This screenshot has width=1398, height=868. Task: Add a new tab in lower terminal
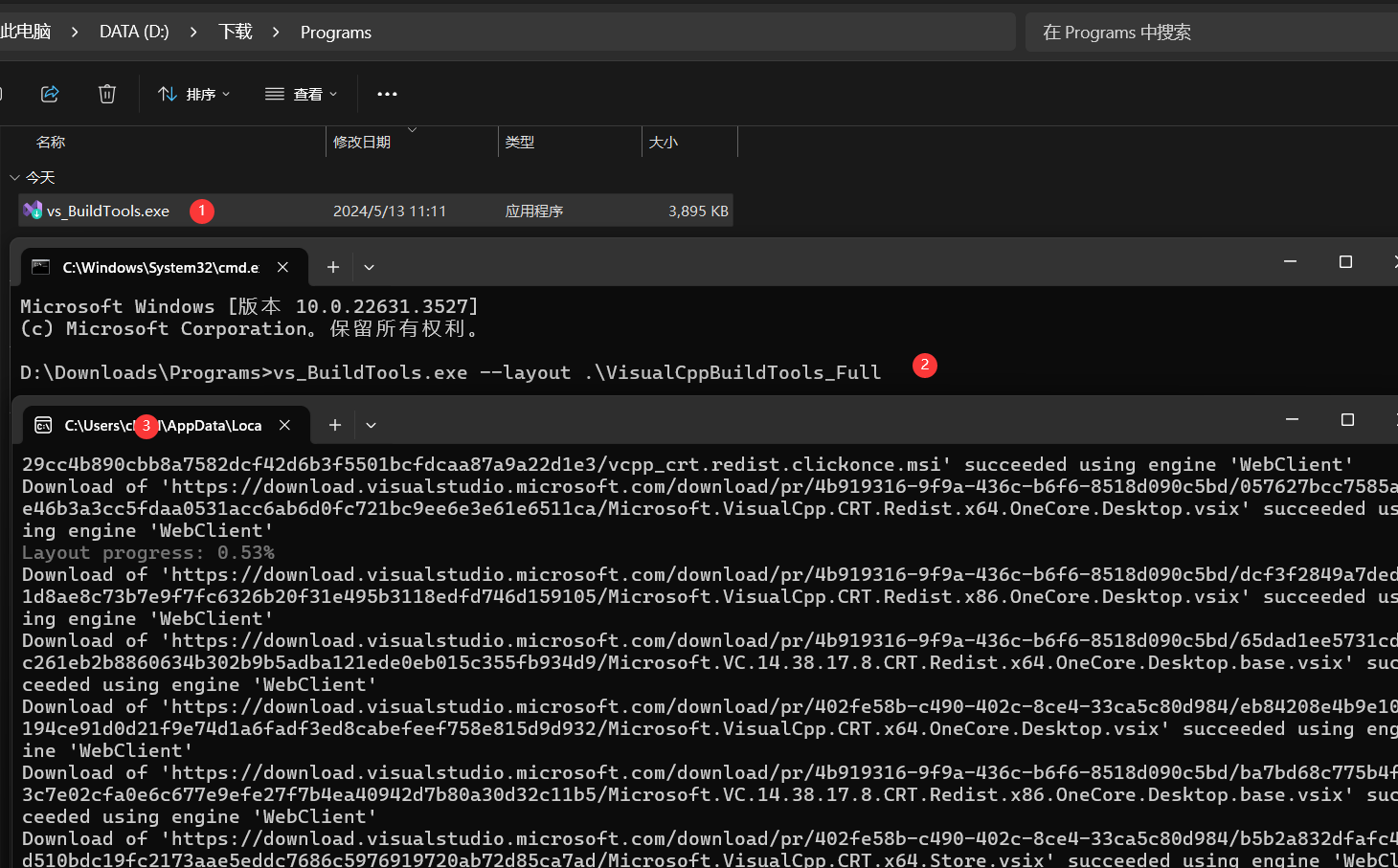(335, 425)
